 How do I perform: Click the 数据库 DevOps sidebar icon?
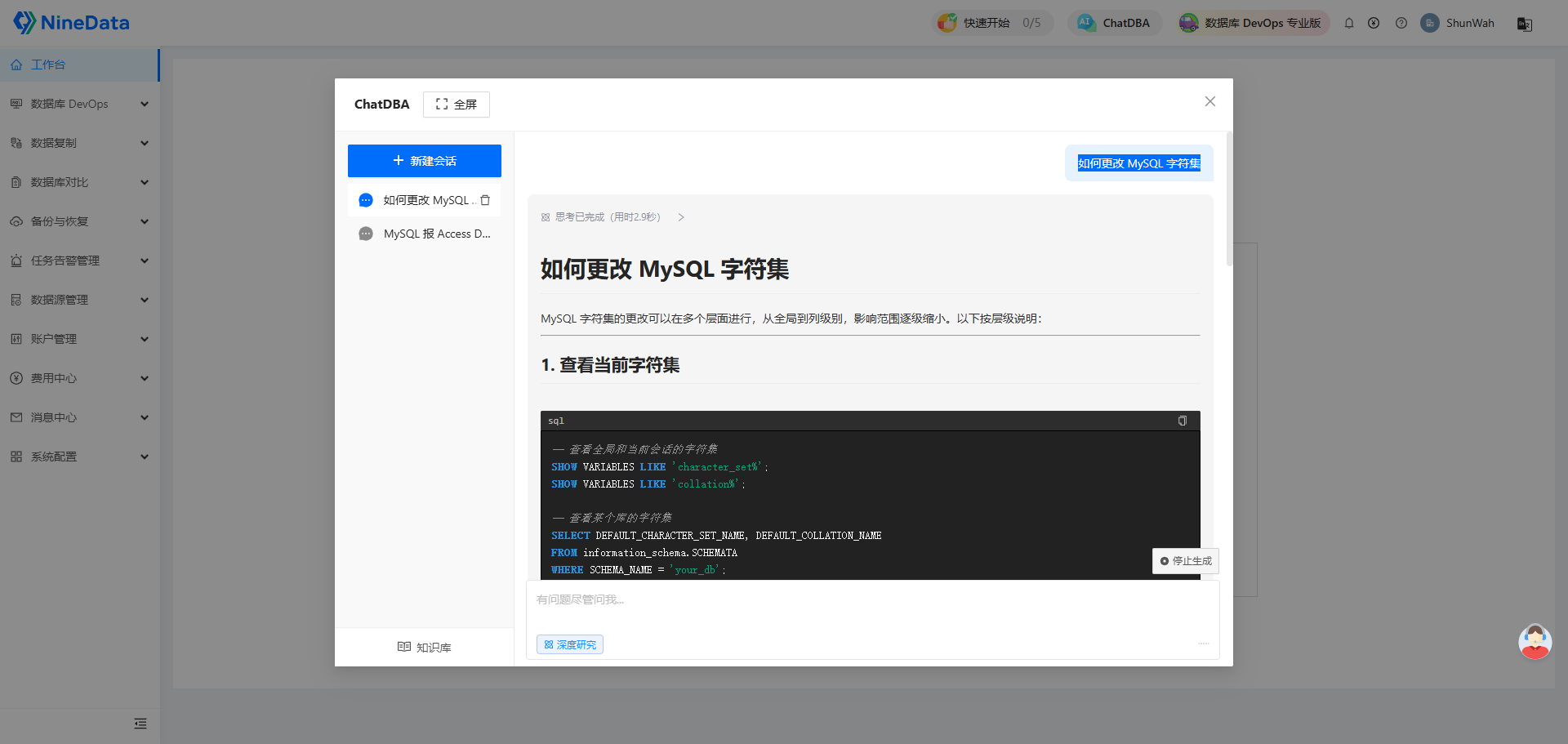[x=16, y=104]
